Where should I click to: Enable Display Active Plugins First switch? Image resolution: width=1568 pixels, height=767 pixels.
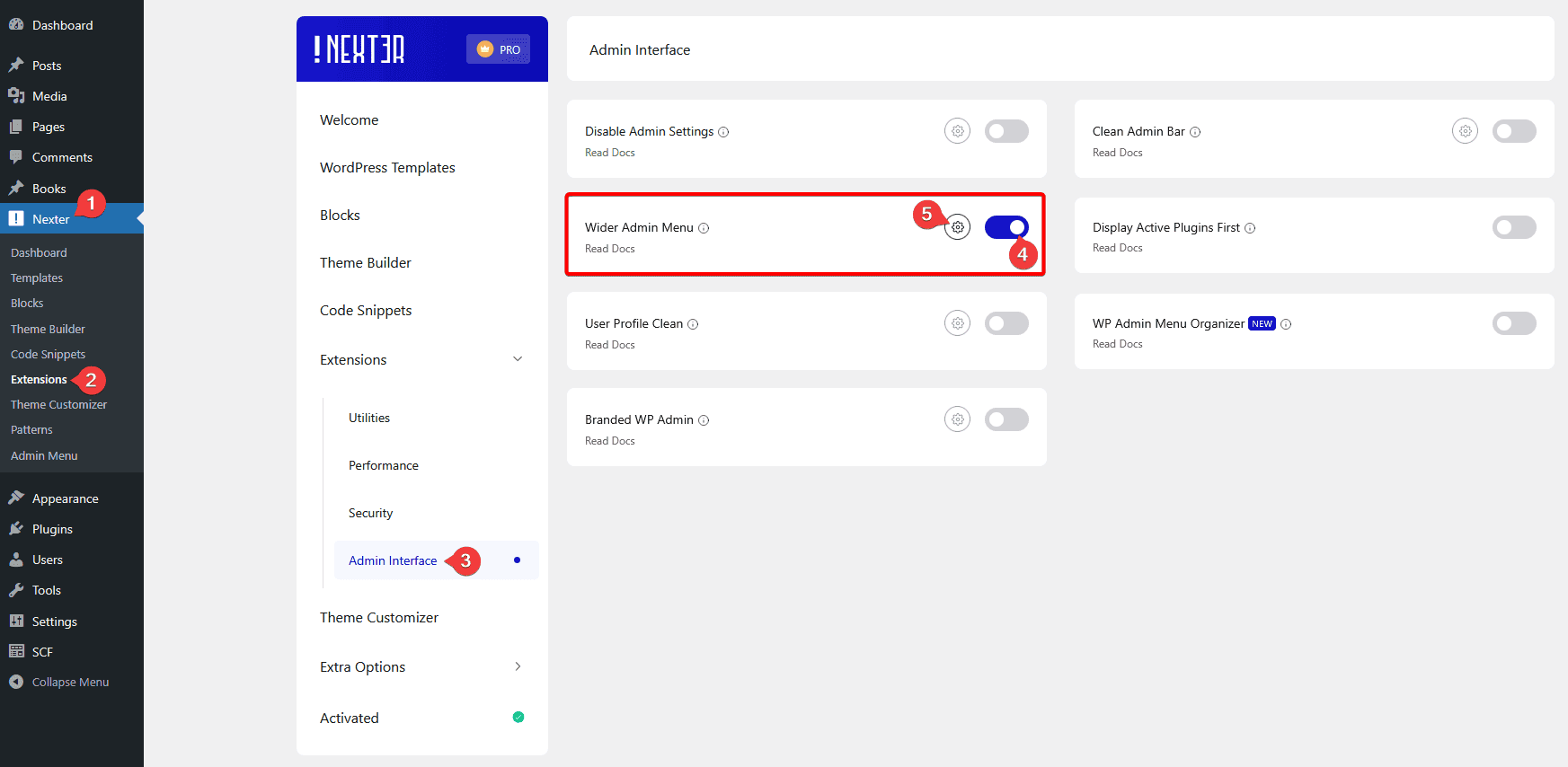[1514, 227]
